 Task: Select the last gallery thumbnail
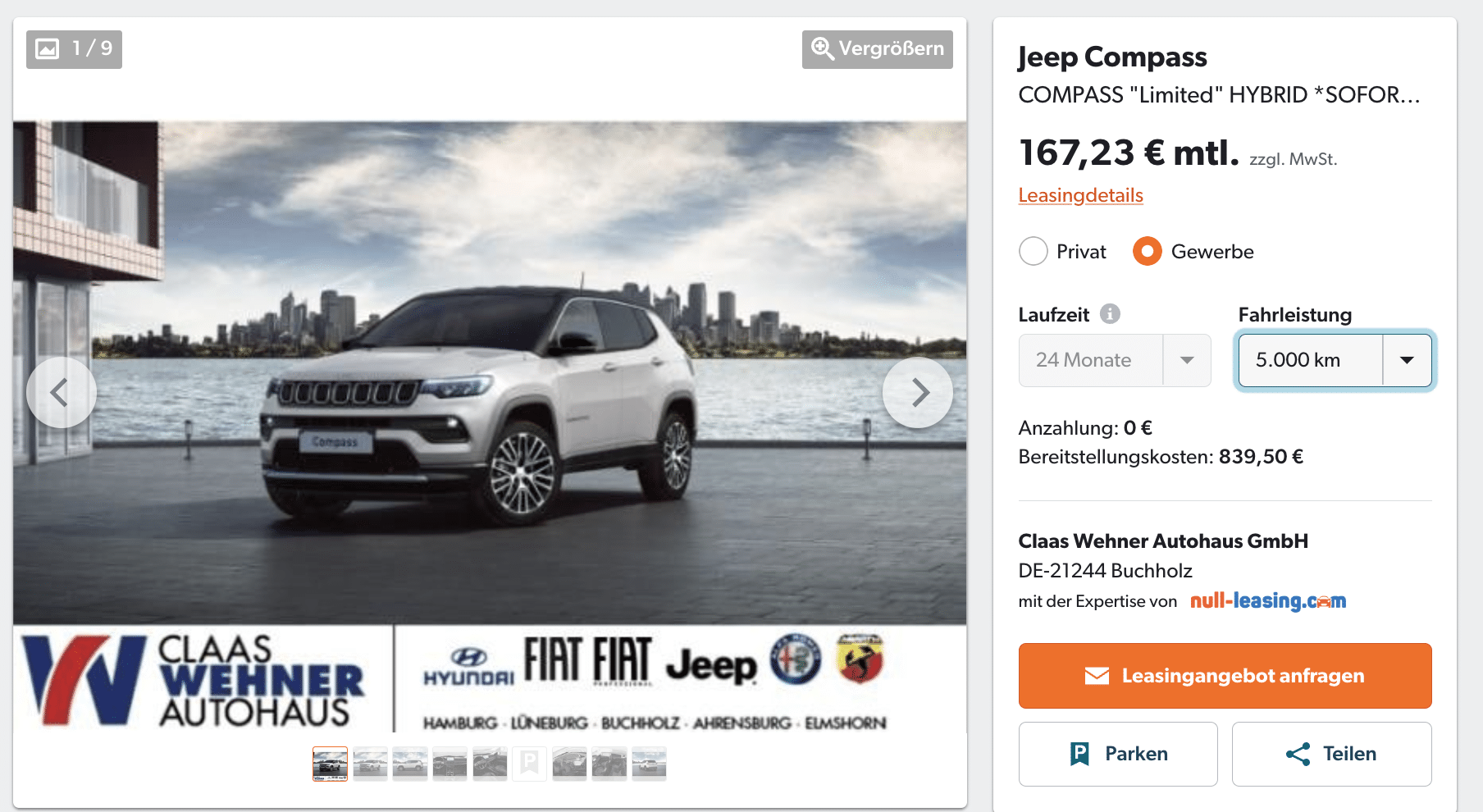(x=649, y=764)
